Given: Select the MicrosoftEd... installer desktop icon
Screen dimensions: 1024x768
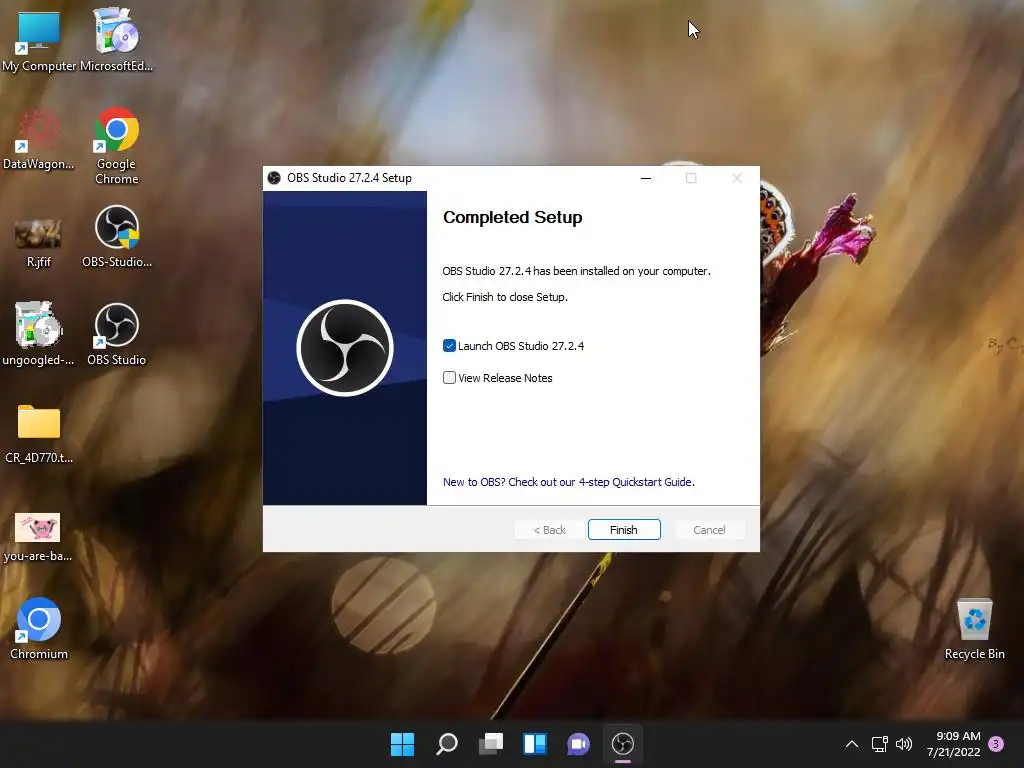Looking at the screenshot, I should [x=116, y=39].
